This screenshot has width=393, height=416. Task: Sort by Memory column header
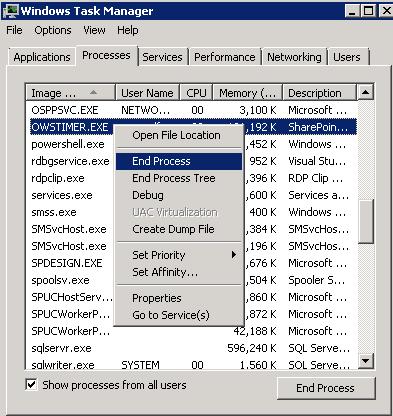(248, 93)
